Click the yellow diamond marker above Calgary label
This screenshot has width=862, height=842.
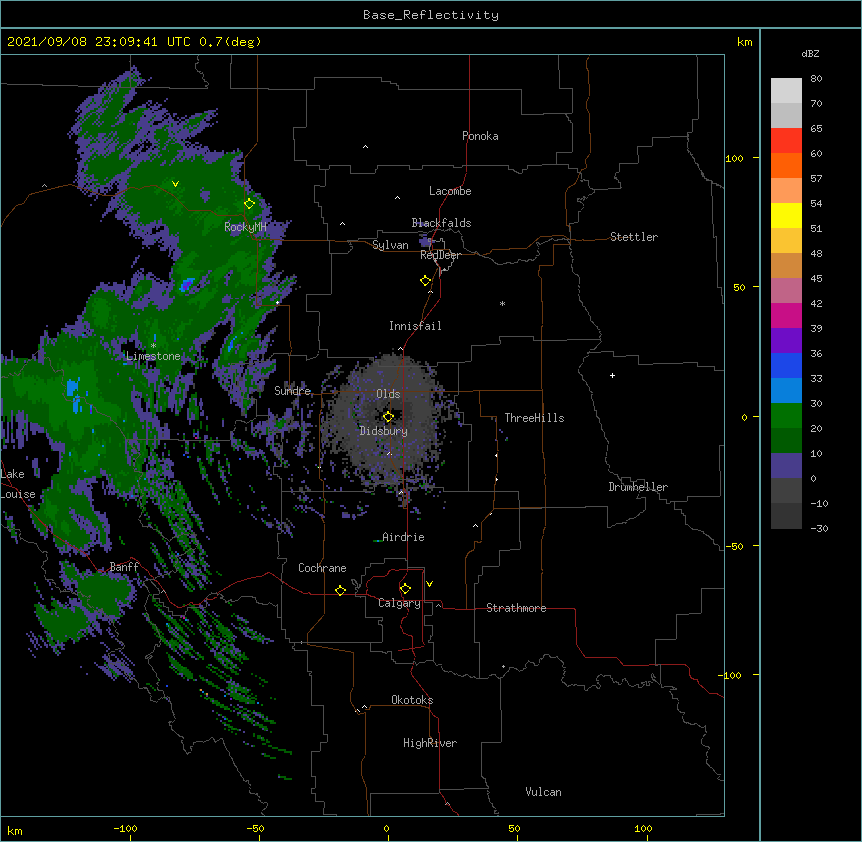405,589
